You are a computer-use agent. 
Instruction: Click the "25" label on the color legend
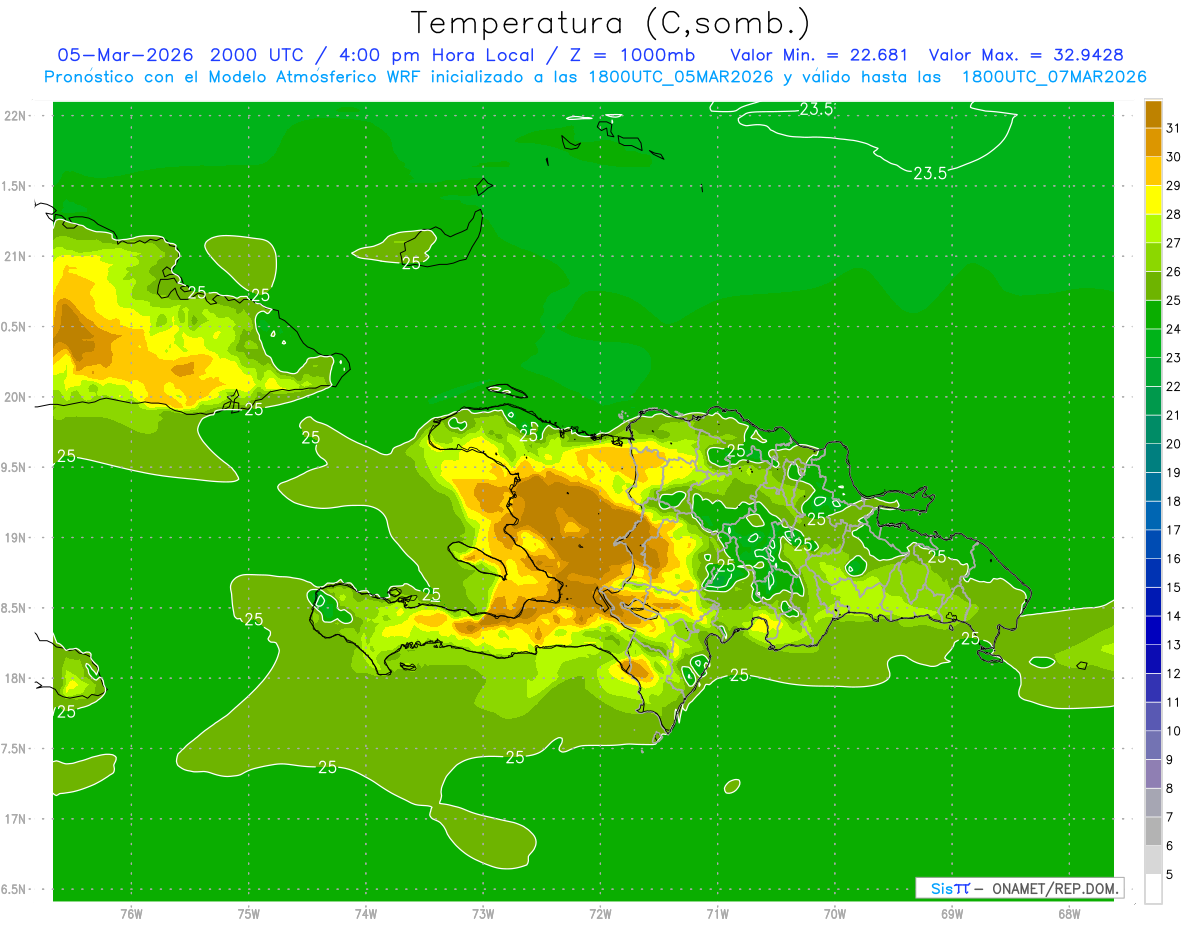(x=1173, y=300)
